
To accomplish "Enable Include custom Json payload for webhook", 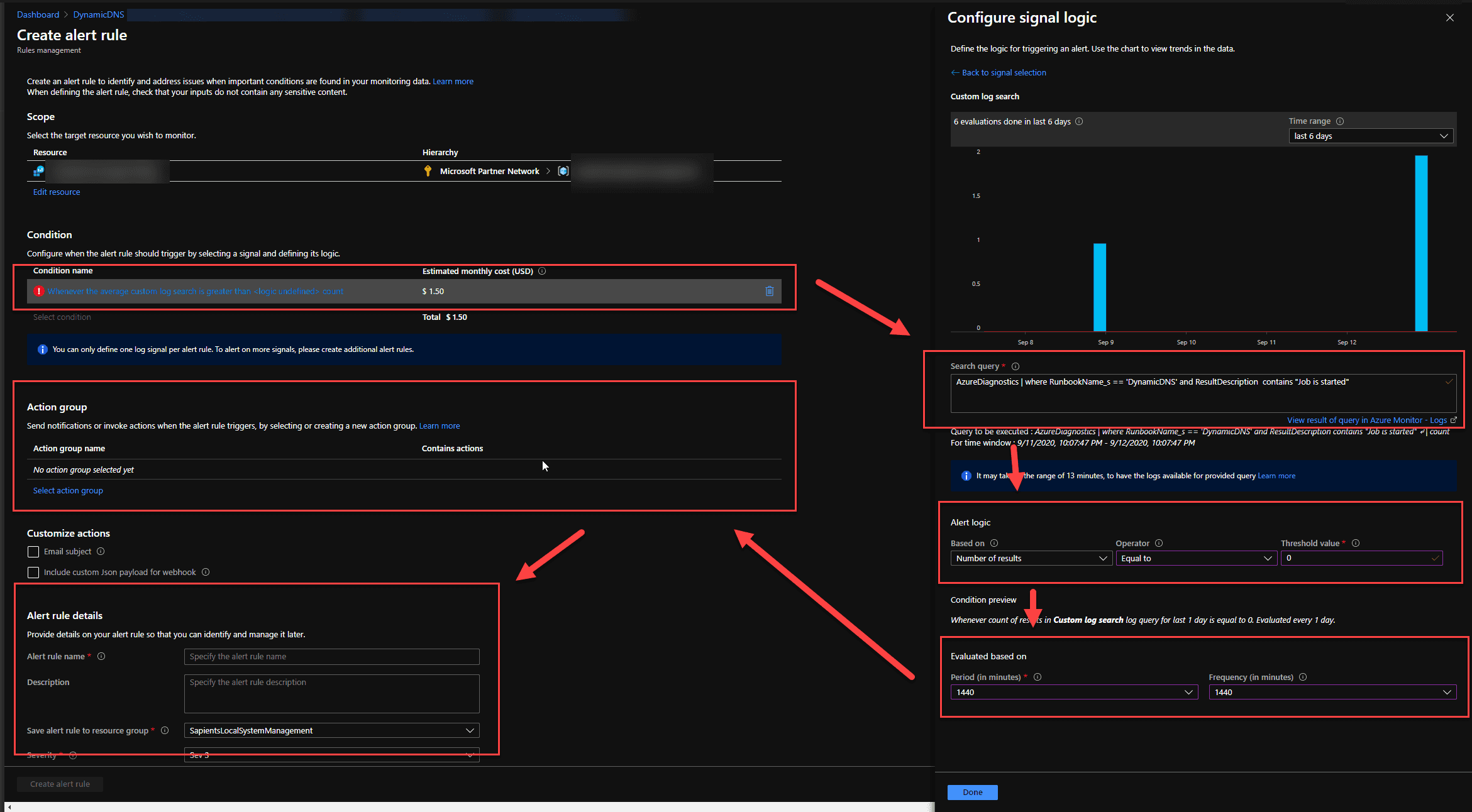I will (x=33, y=572).
